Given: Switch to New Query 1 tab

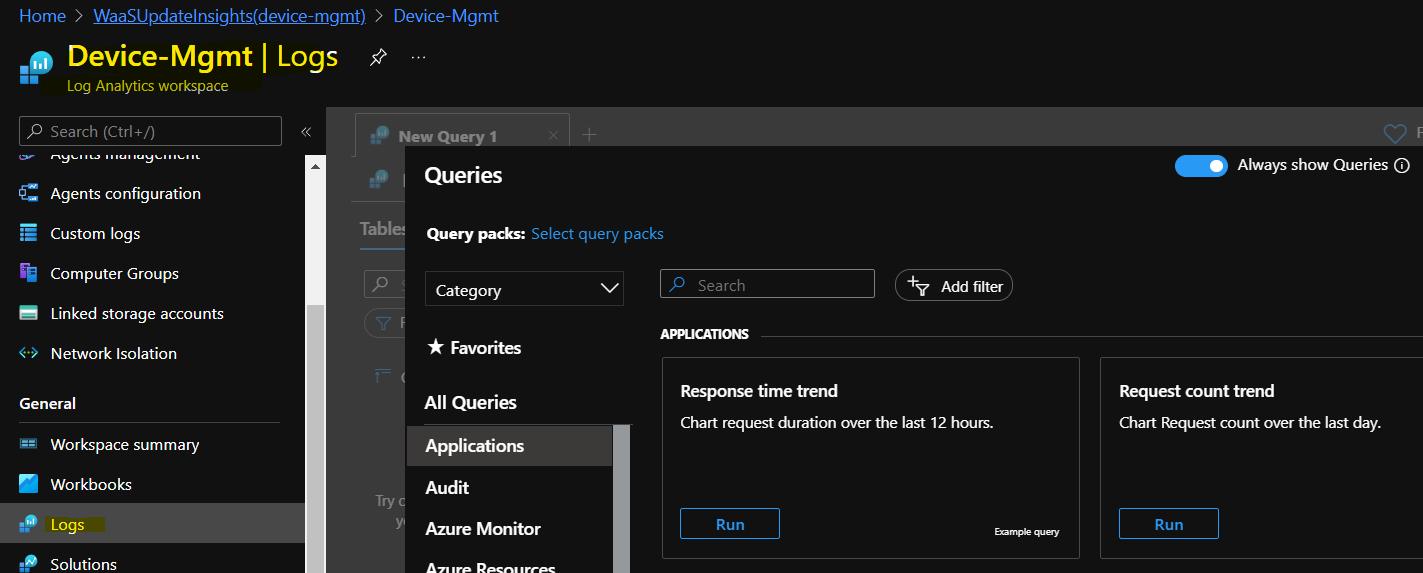Looking at the screenshot, I should (447, 136).
